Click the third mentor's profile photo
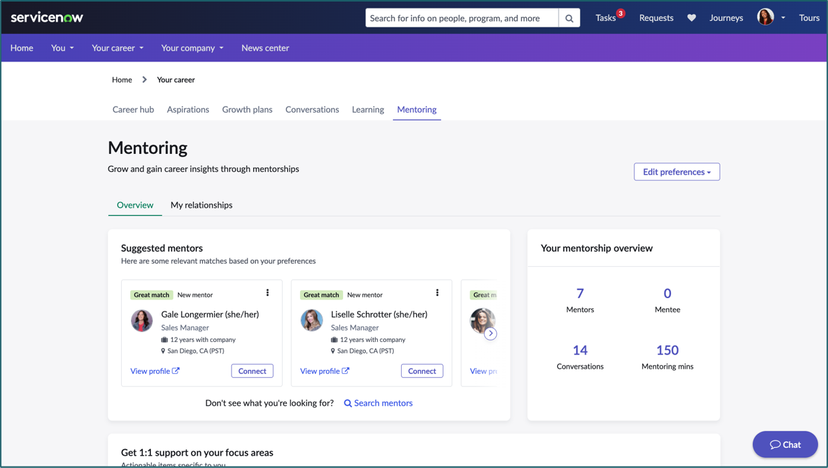This screenshot has width=828, height=468. click(x=482, y=321)
